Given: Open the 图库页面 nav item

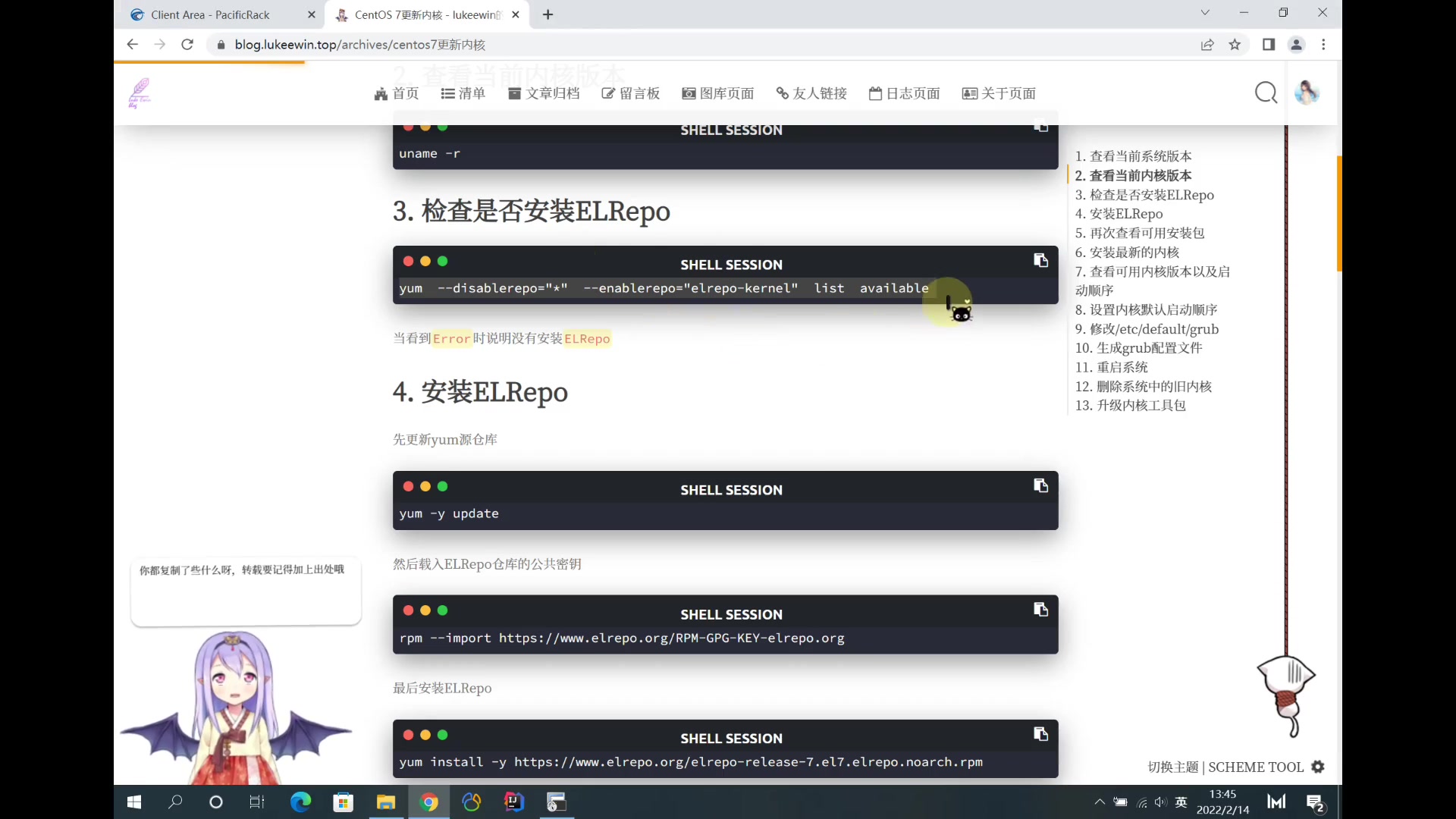Looking at the screenshot, I should [x=718, y=93].
